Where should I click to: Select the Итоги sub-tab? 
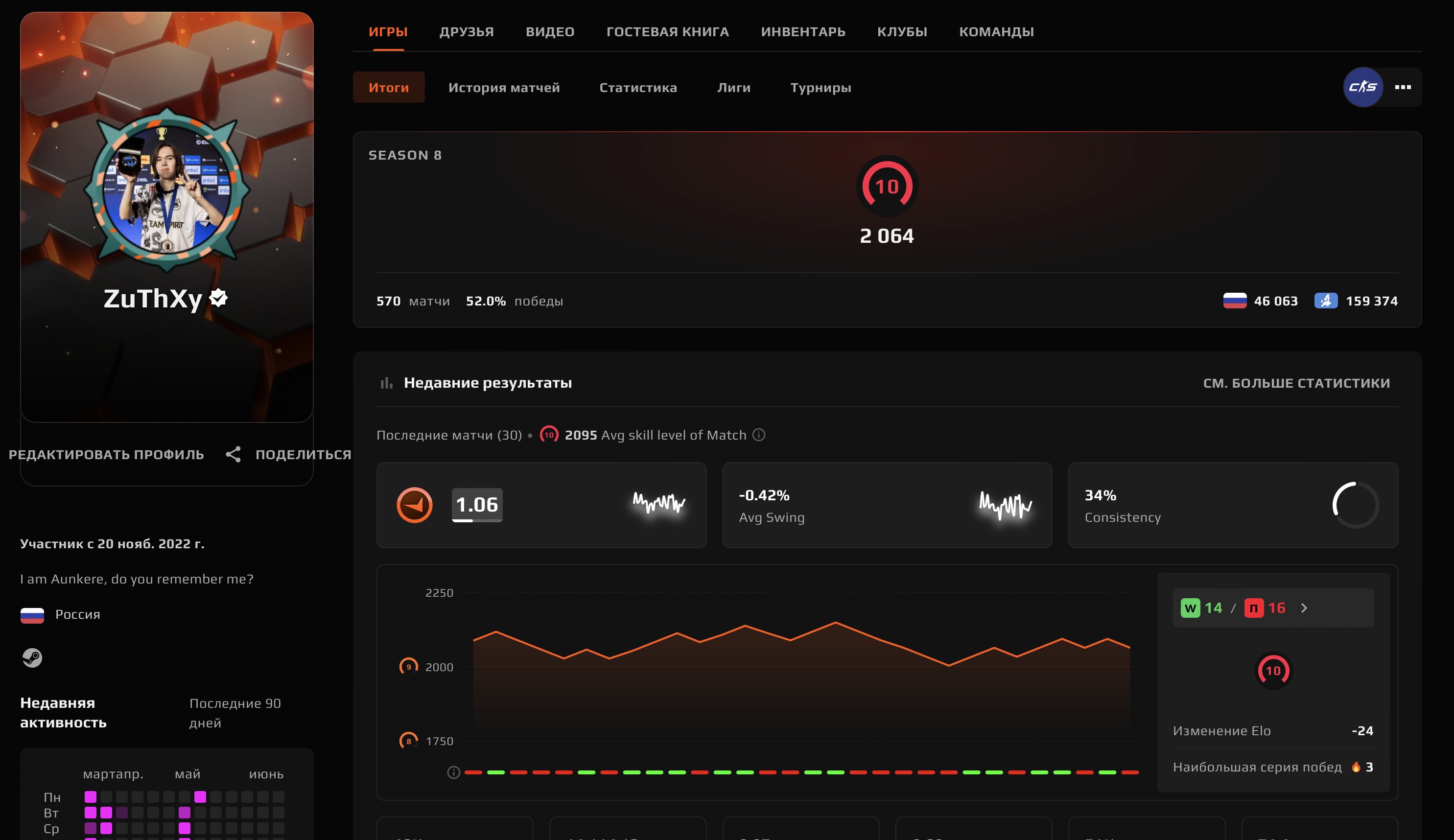click(x=388, y=87)
